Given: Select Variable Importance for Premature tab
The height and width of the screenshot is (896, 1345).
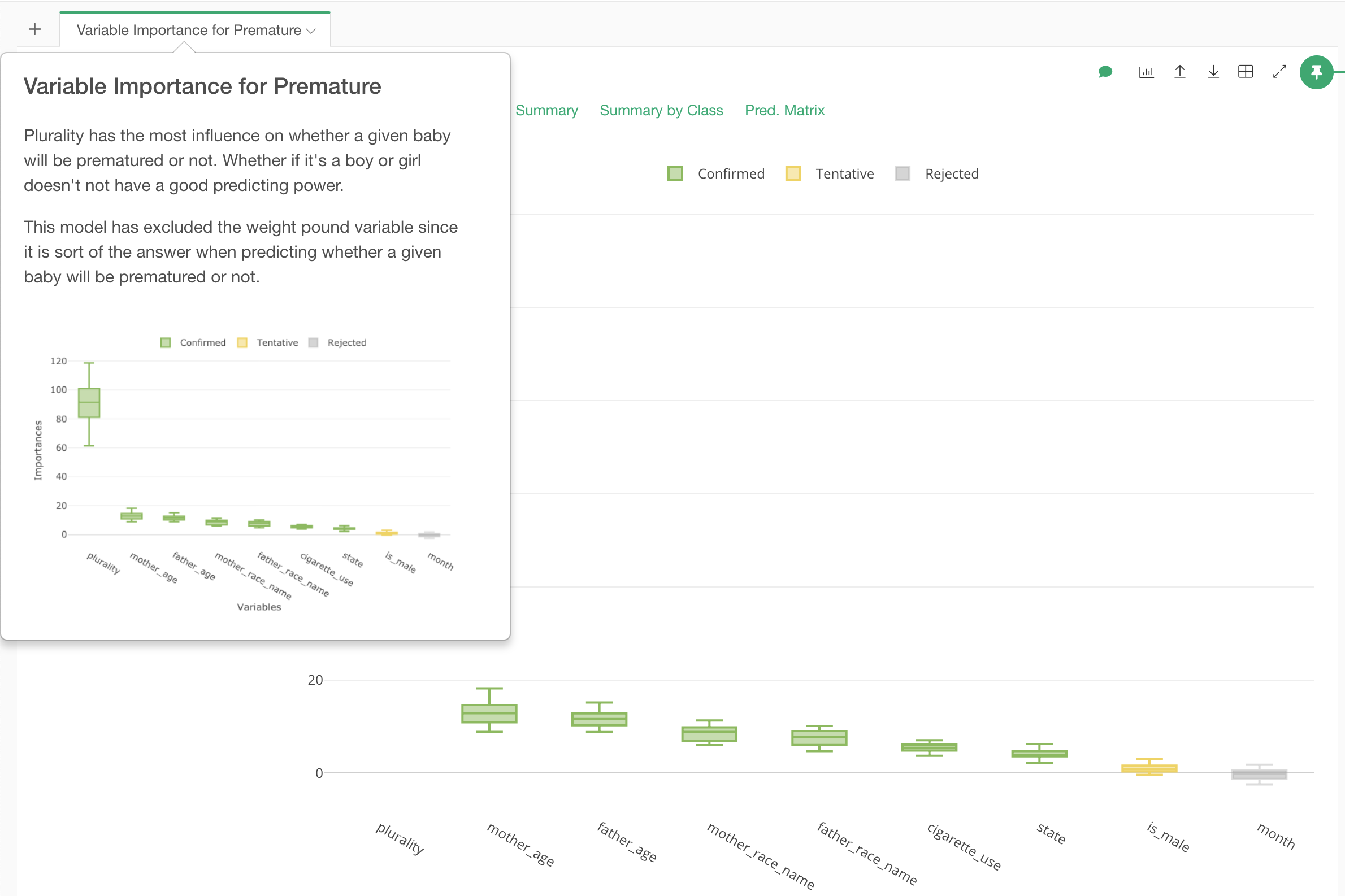Looking at the screenshot, I should [189, 31].
